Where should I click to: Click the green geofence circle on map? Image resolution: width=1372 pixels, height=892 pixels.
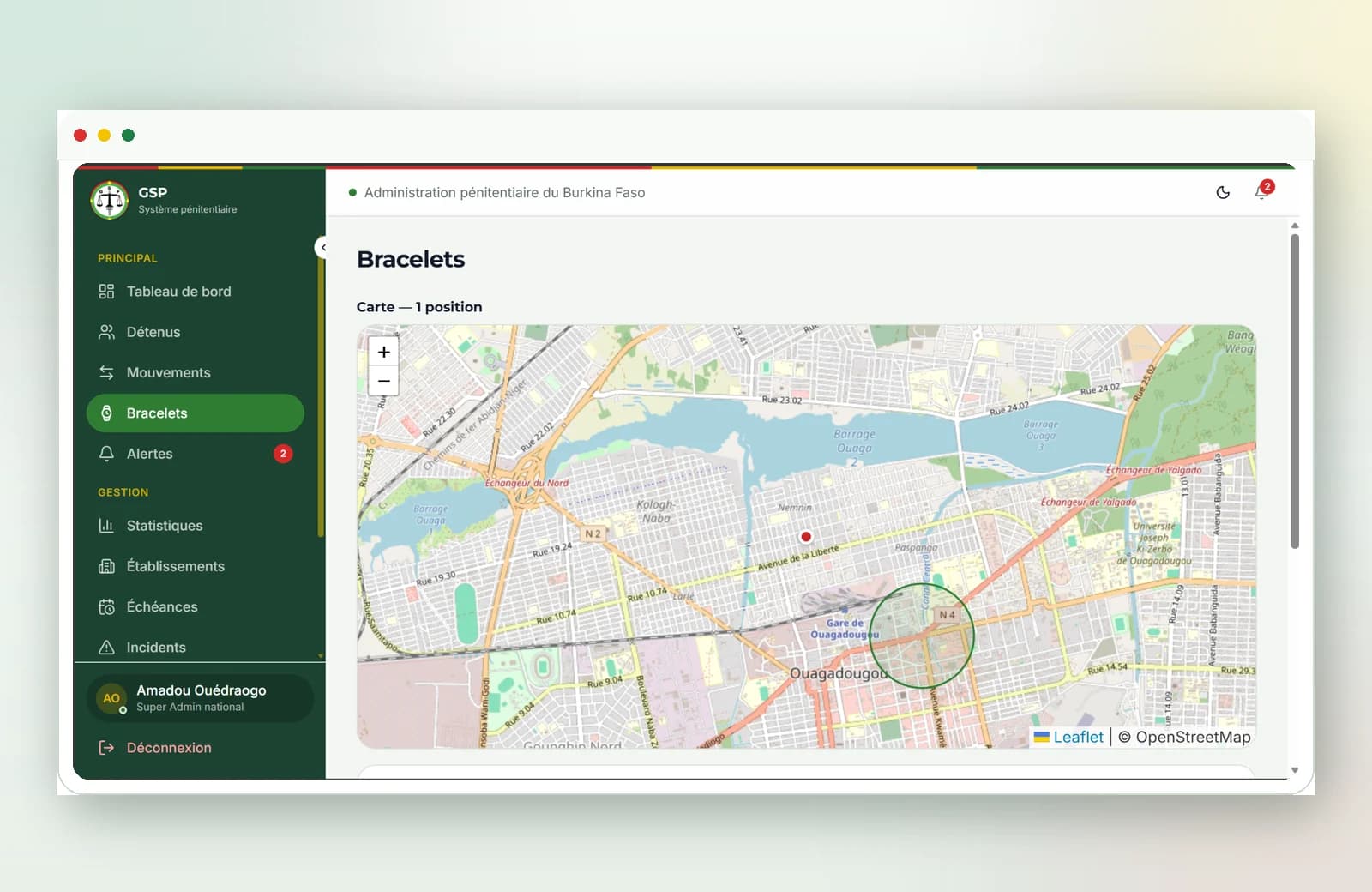[x=922, y=636]
